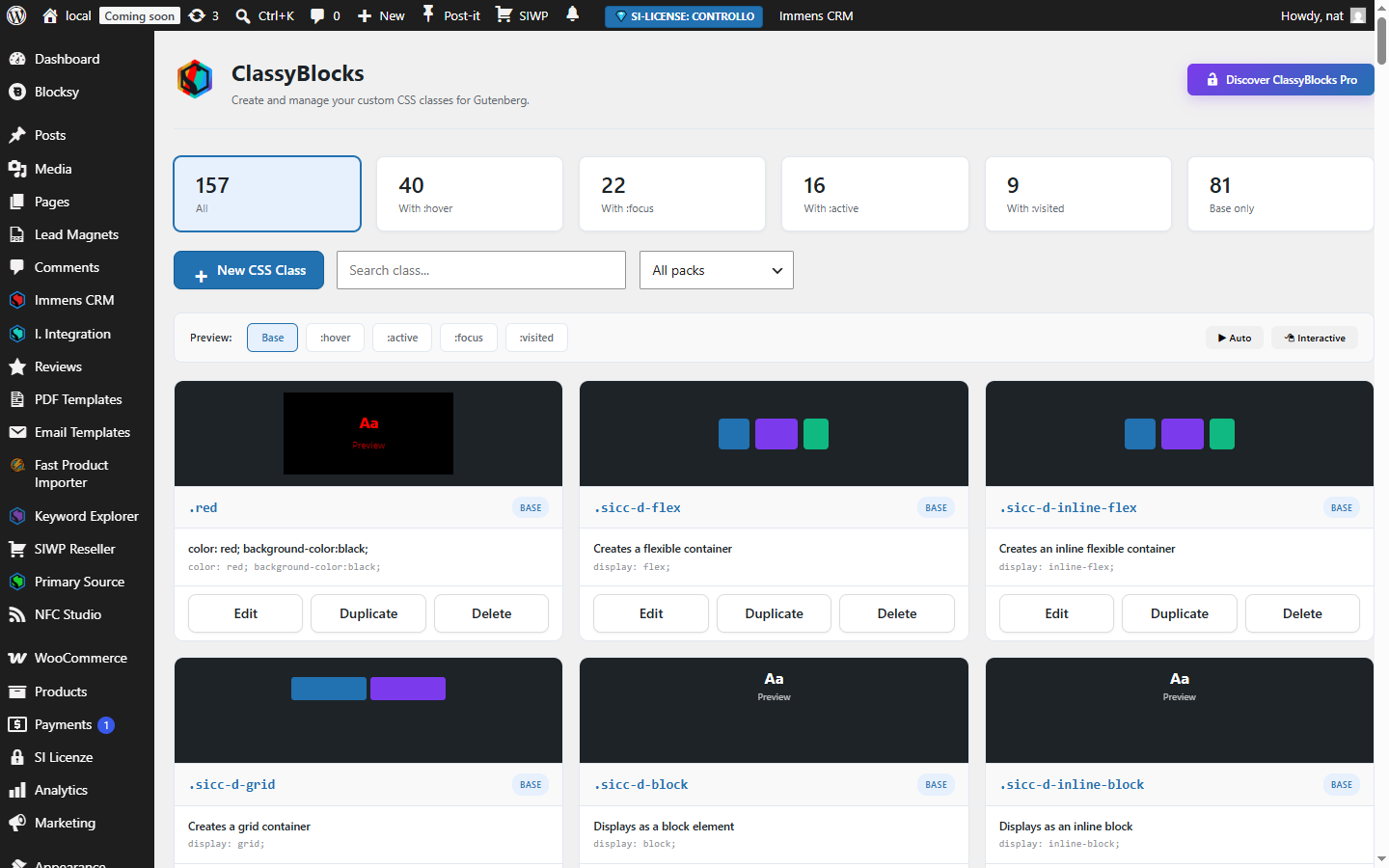
Task: Delete the .red class
Action: pos(491,613)
